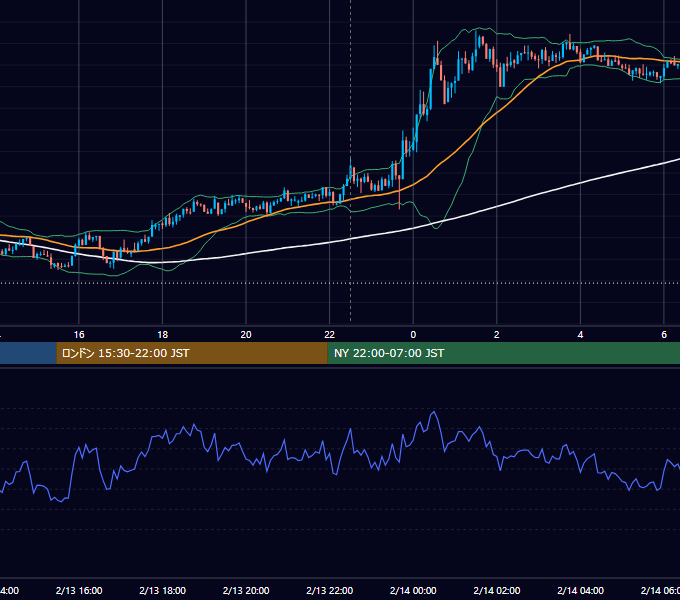Click the 2/13 20:00 date label

[246, 590]
